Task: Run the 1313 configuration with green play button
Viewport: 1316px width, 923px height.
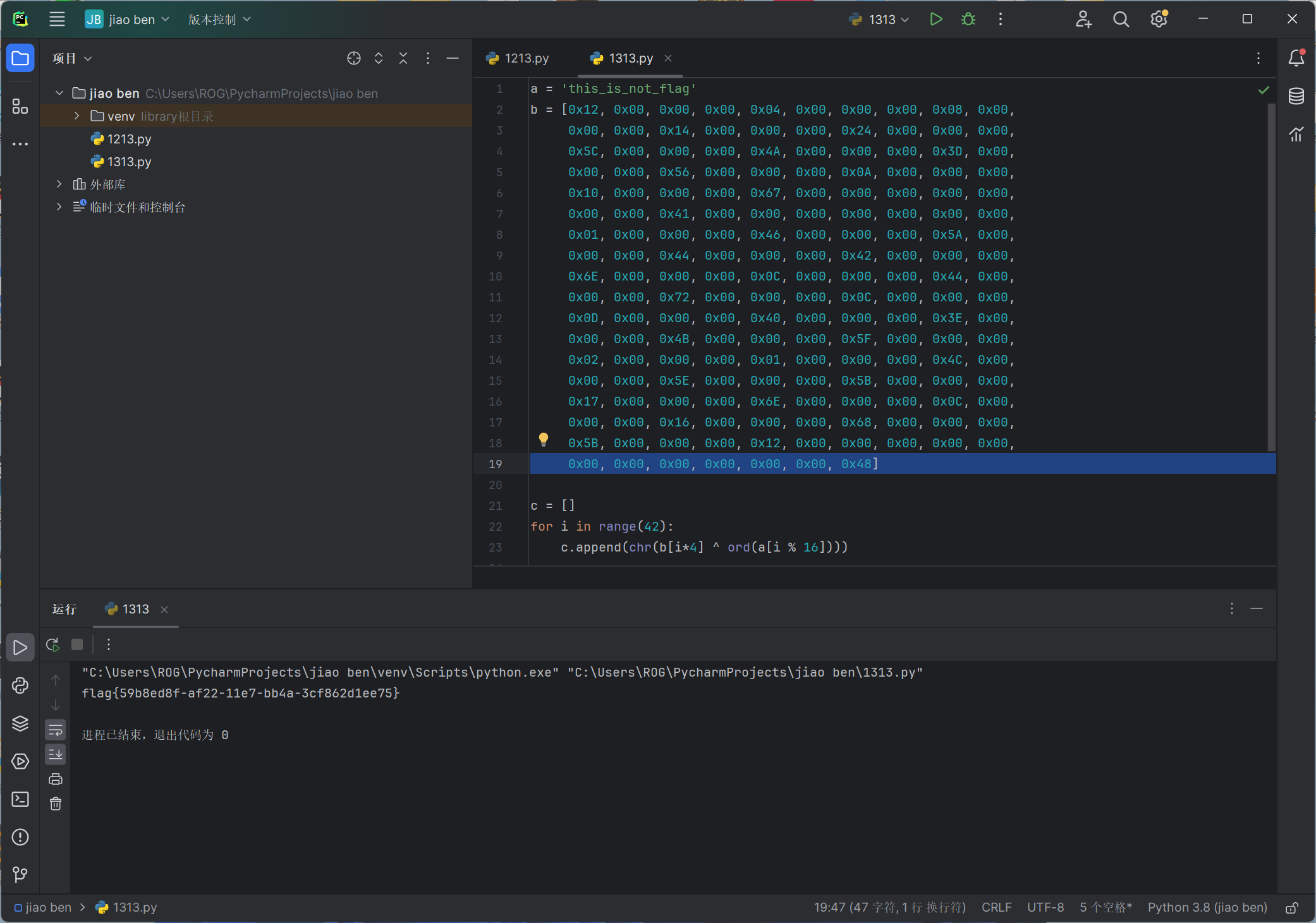Action: (936, 19)
